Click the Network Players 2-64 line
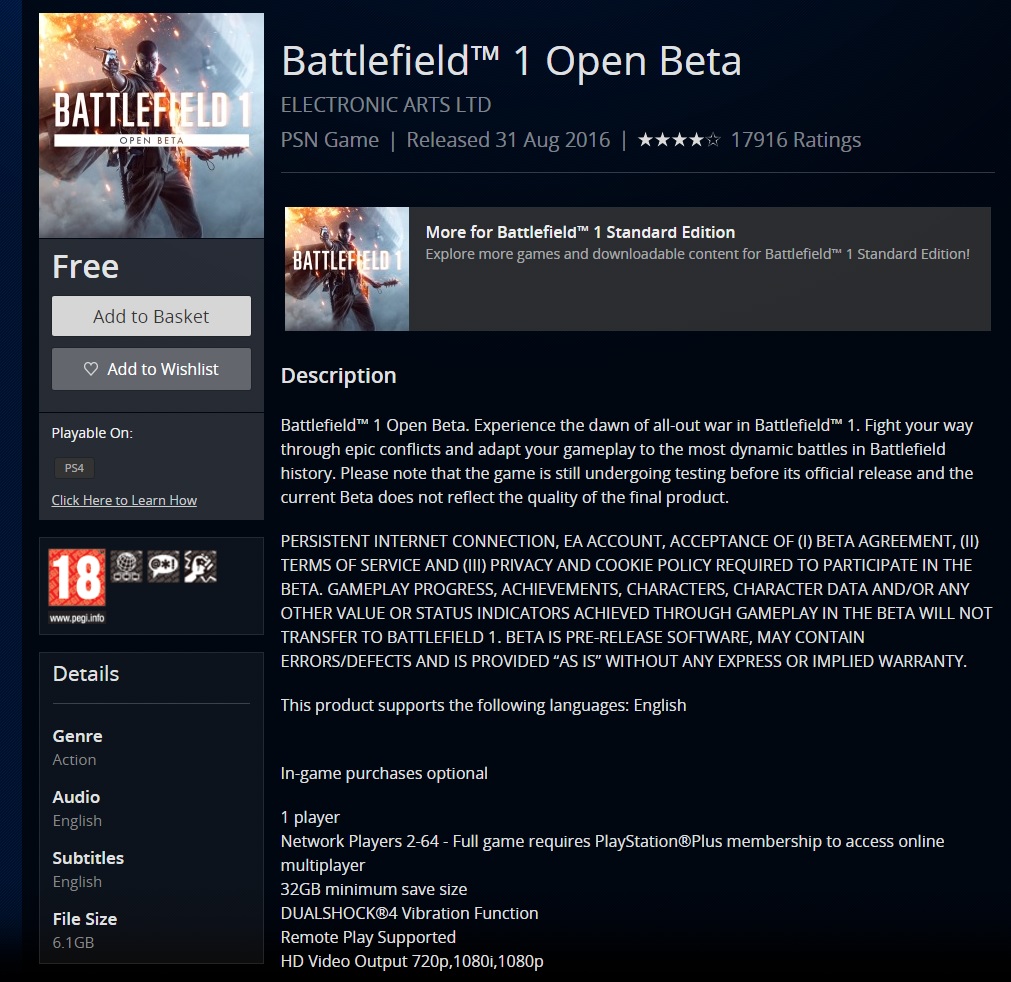This screenshot has width=1011, height=982. tap(613, 853)
